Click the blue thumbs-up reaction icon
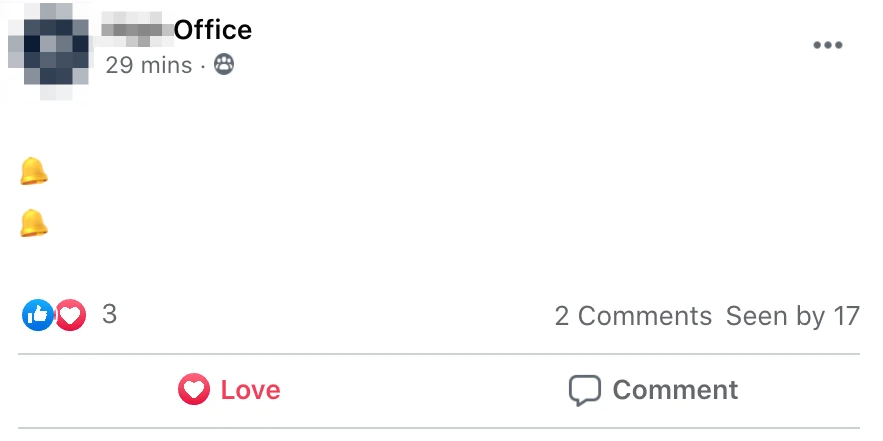Image resolution: width=883 pixels, height=441 pixels. click(x=38, y=315)
